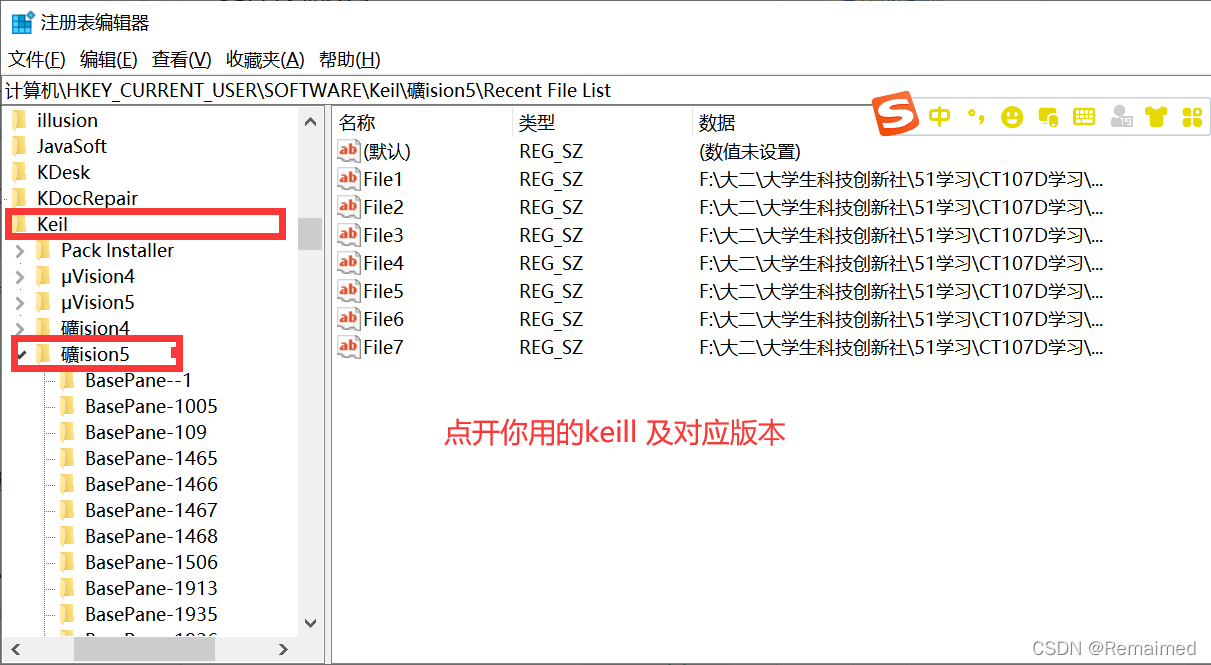
Task: Collapse the 礦ision5 key
Action: coord(20,354)
